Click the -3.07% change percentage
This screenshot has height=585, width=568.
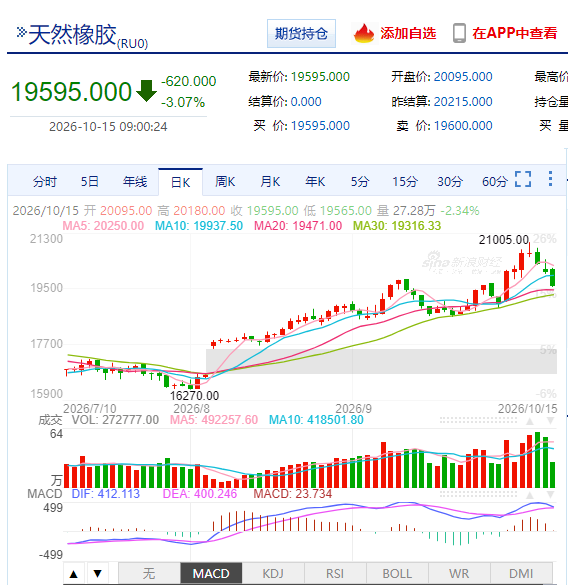[183, 102]
